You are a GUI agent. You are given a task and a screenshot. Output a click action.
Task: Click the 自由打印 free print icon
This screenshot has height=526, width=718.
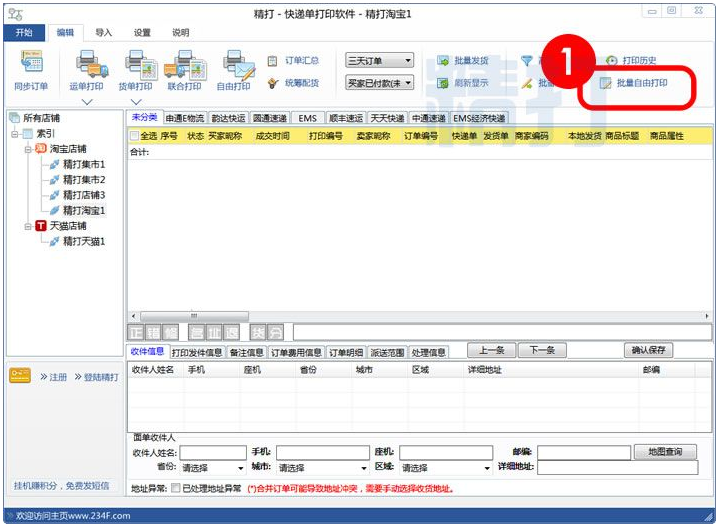[238, 65]
